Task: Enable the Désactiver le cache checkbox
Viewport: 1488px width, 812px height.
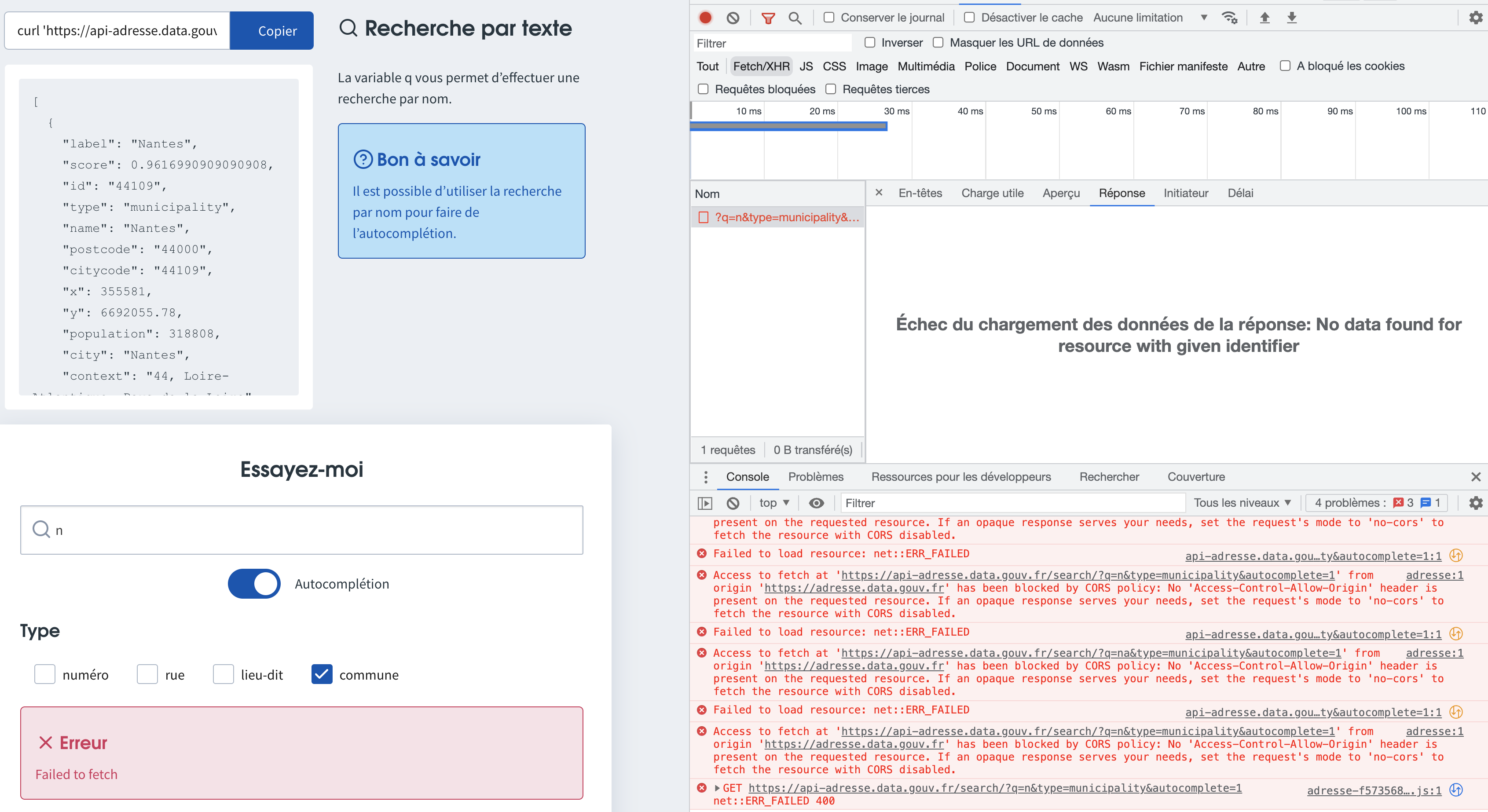Action: tap(969, 17)
